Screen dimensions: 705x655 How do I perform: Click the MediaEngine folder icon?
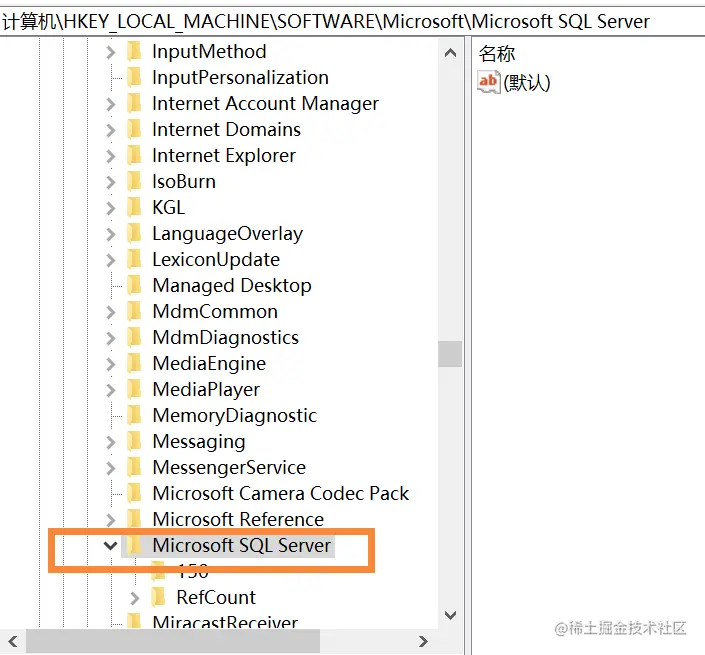[x=134, y=363]
